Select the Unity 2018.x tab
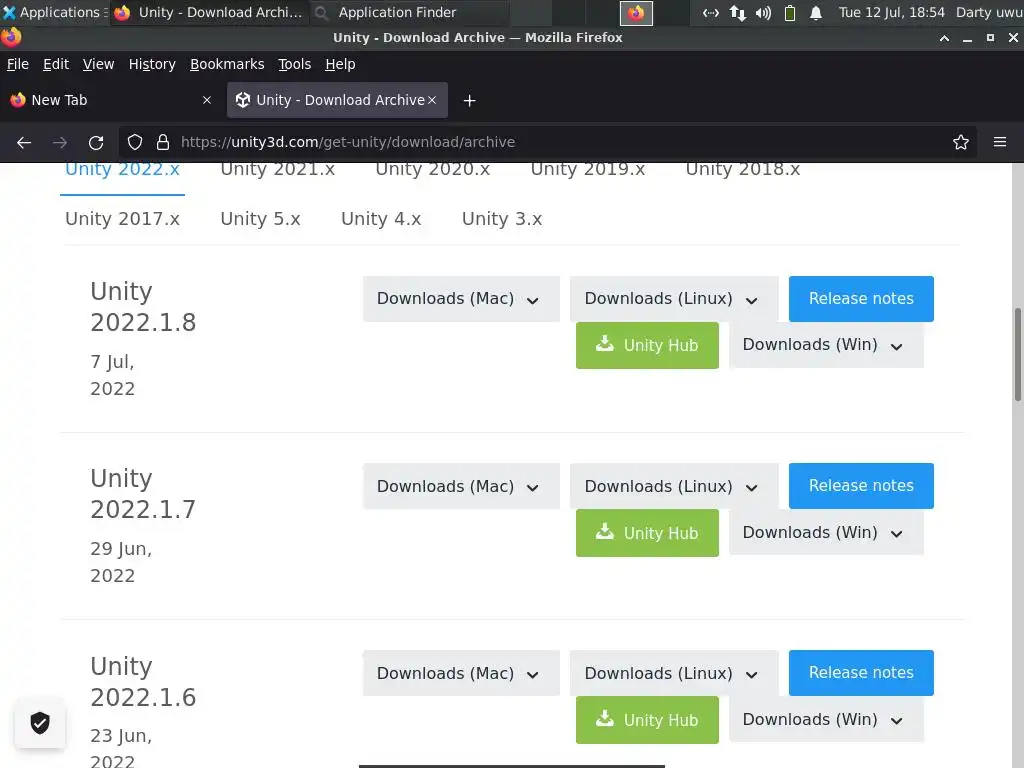The height and width of the screenshot is (768, 1024). tap(743, 170)
